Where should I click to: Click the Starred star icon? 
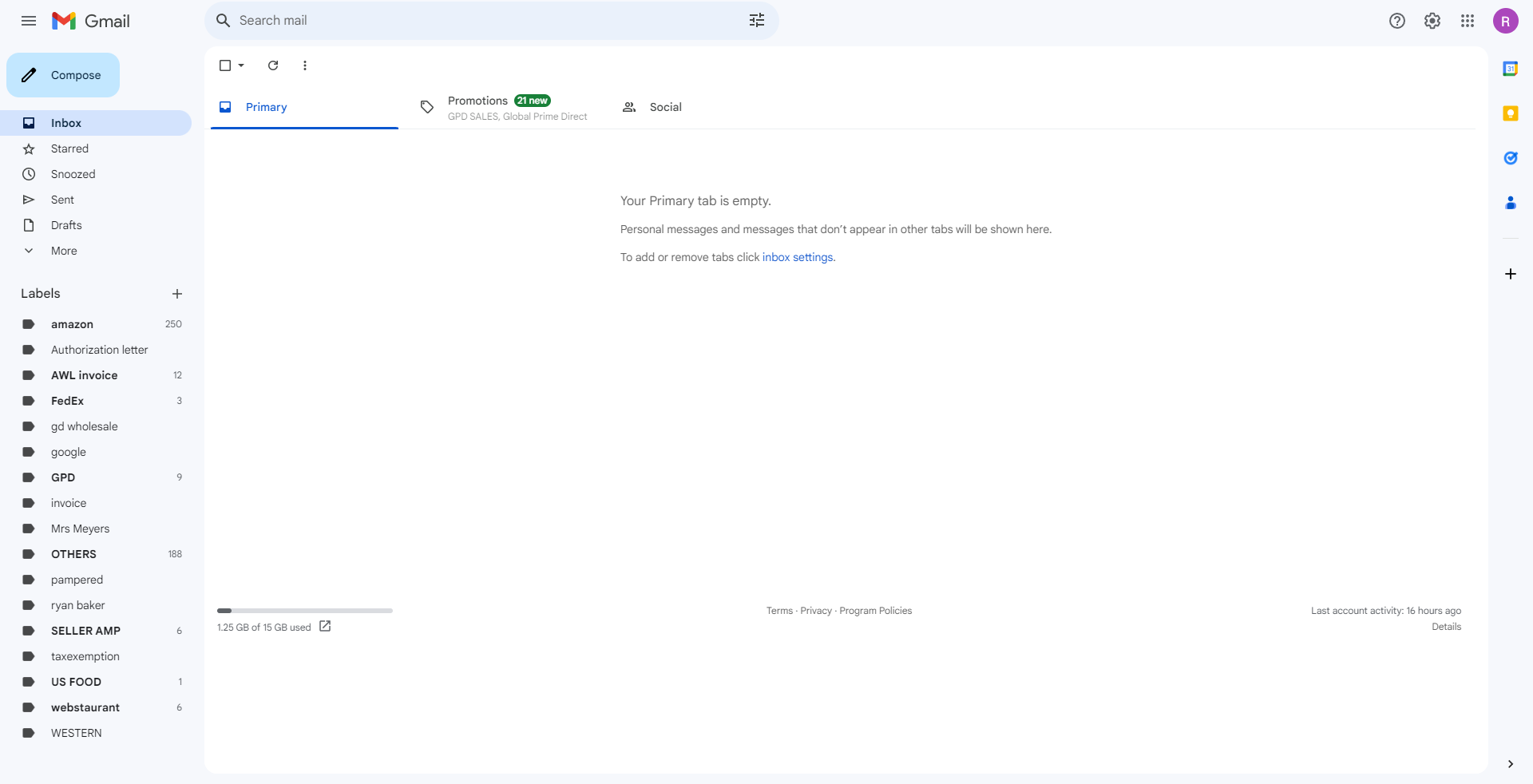coord(29,148)
